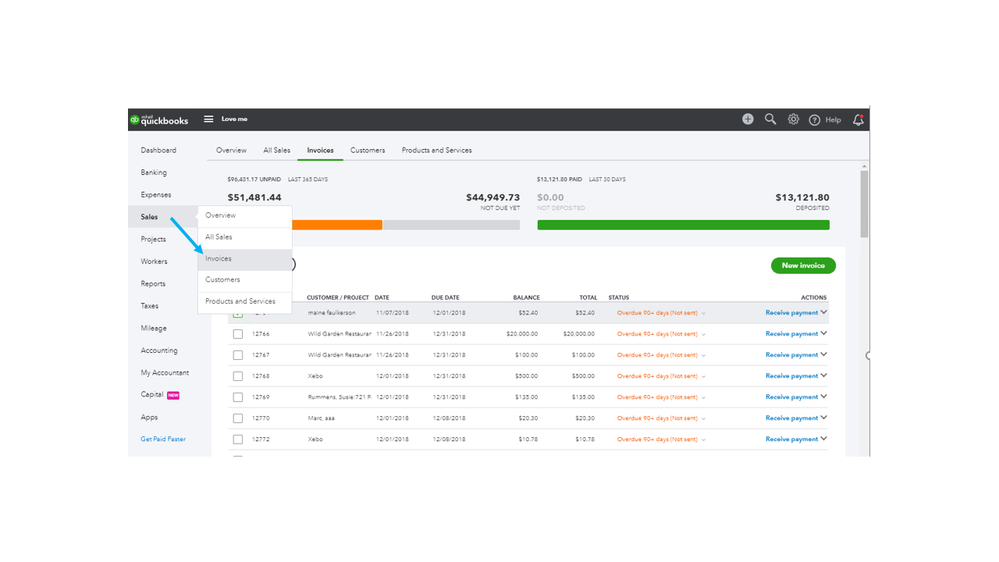Click the green deposited money bar

(x=683, y=225)
